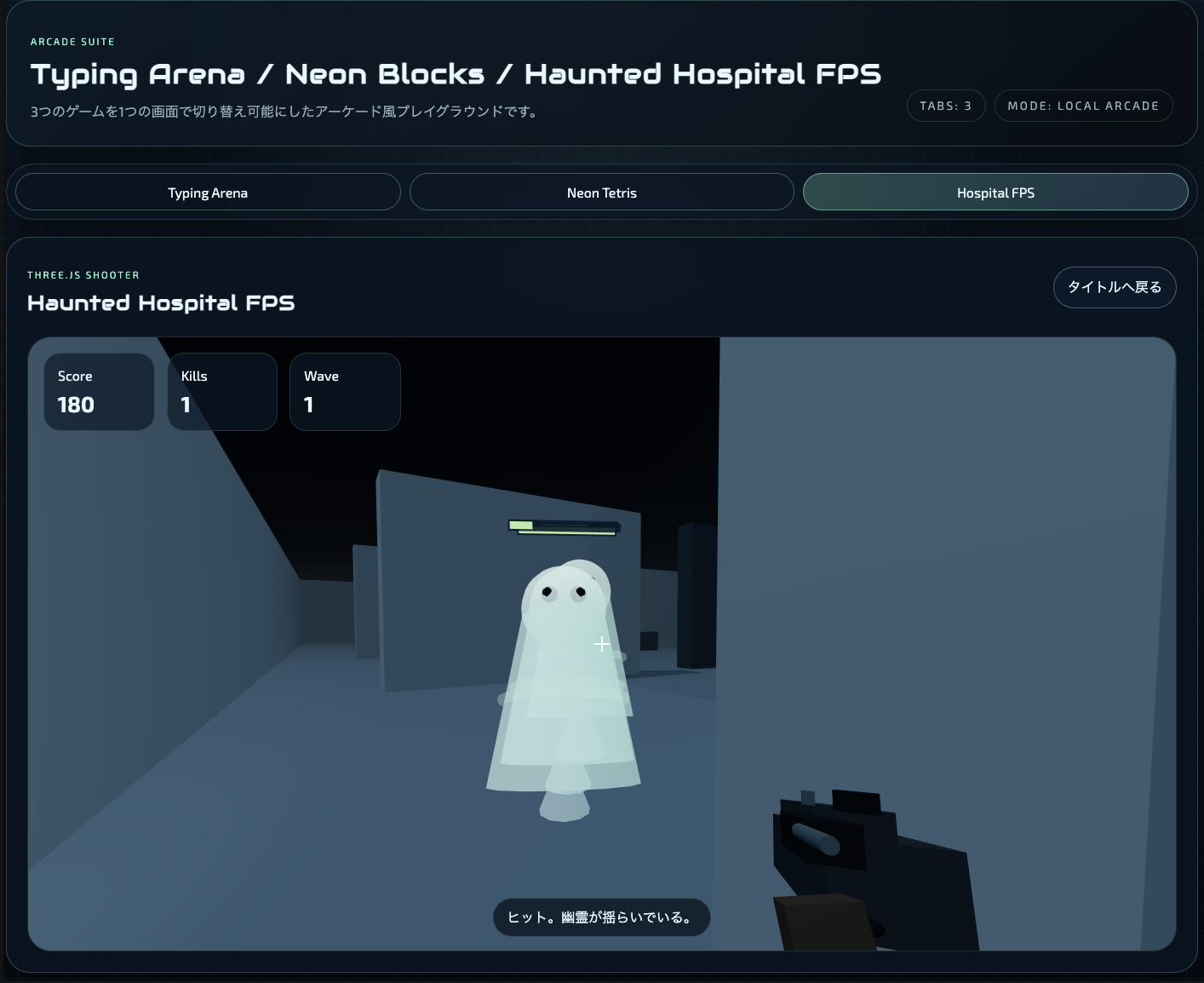Click the Wave counter panel
Screen dimensions: 1204x983
tap(345, 392)
